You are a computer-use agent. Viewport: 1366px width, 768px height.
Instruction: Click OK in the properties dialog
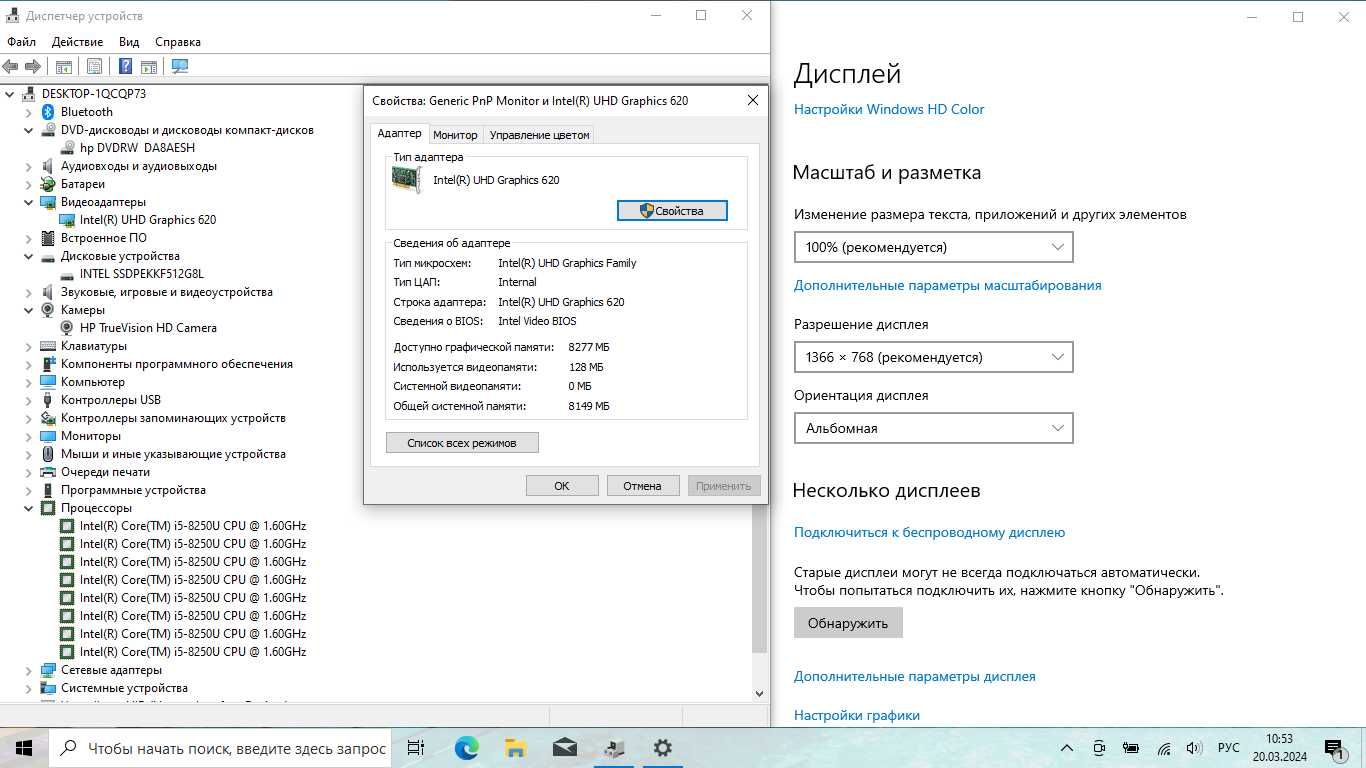(x=562, y=485)
